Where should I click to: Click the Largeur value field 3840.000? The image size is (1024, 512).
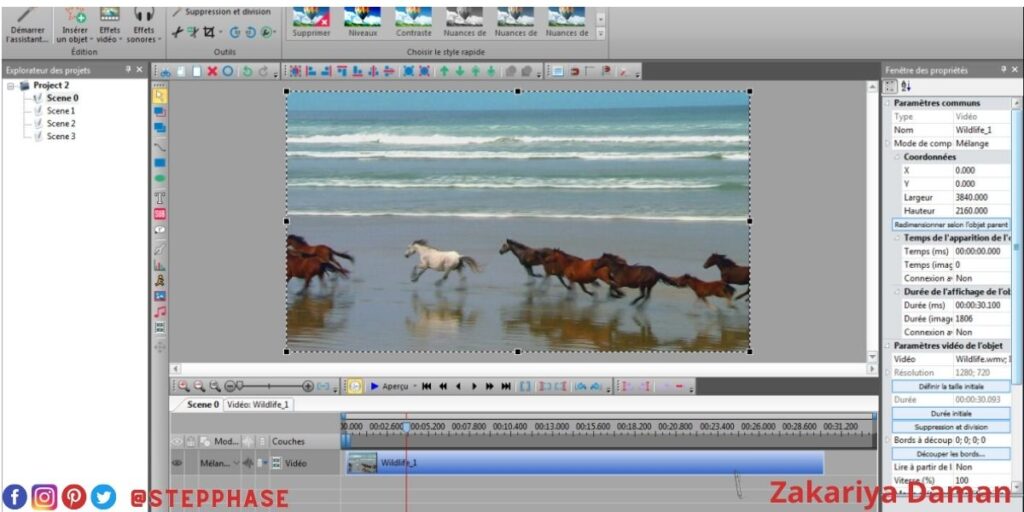[982, 197]
